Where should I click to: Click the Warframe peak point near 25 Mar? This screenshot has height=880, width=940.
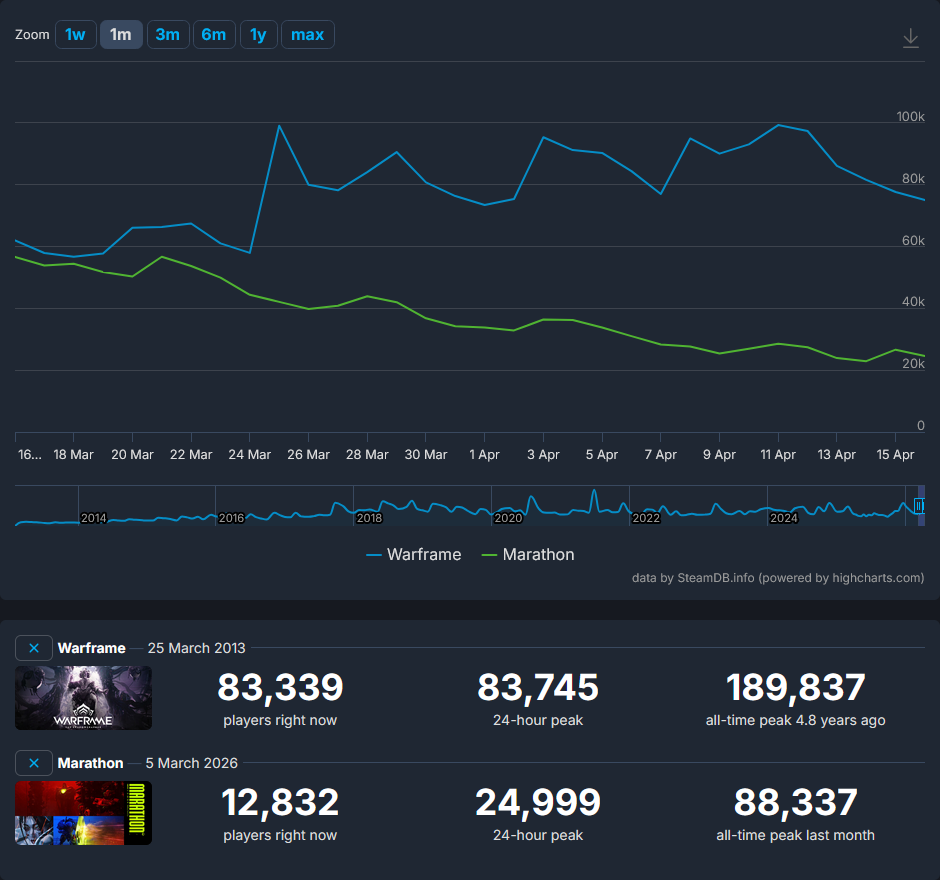point(279,126)
